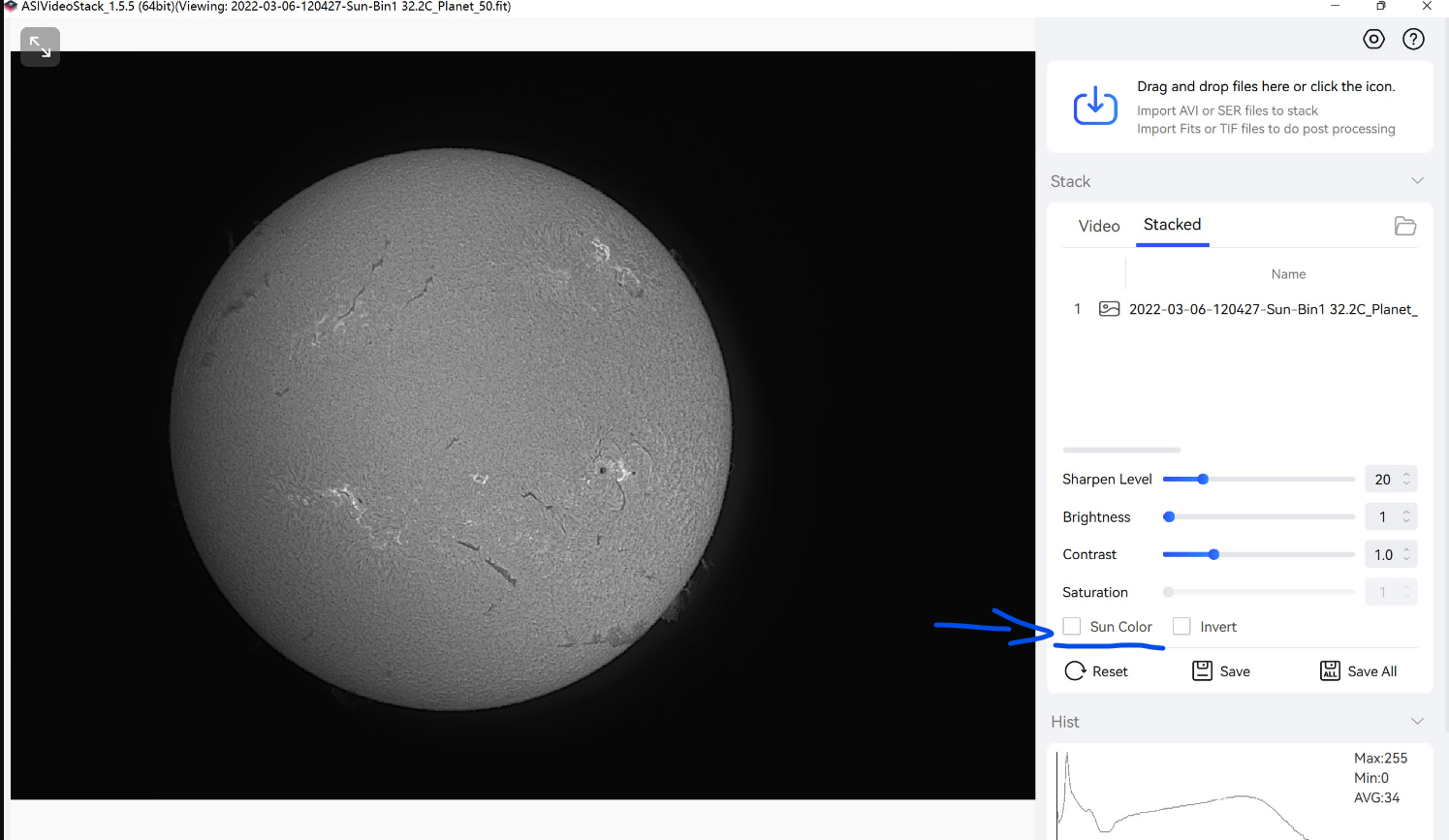Toggle fullscreen image view expand icon

(40, 46)
